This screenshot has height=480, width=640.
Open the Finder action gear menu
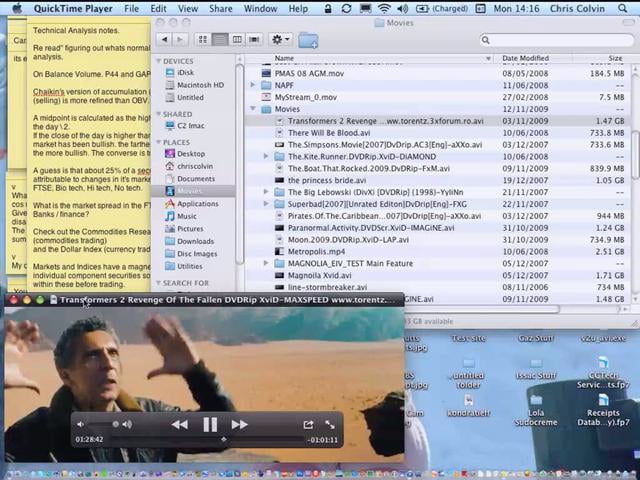pos(280,40)
